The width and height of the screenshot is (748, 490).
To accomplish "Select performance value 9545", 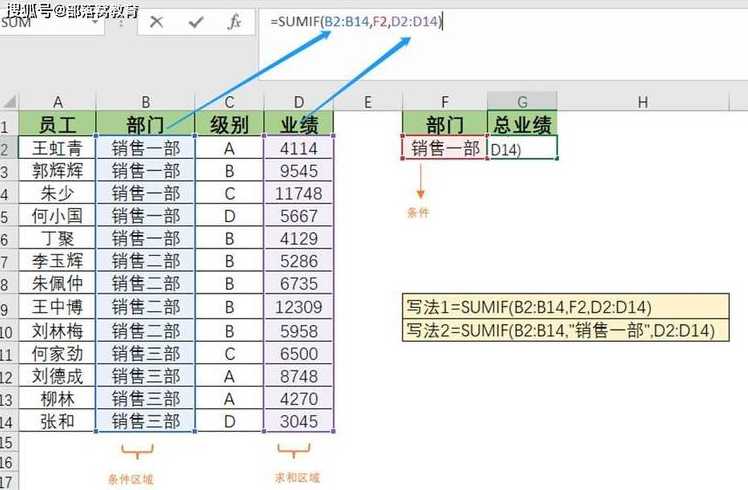I will tap(299, 170).
